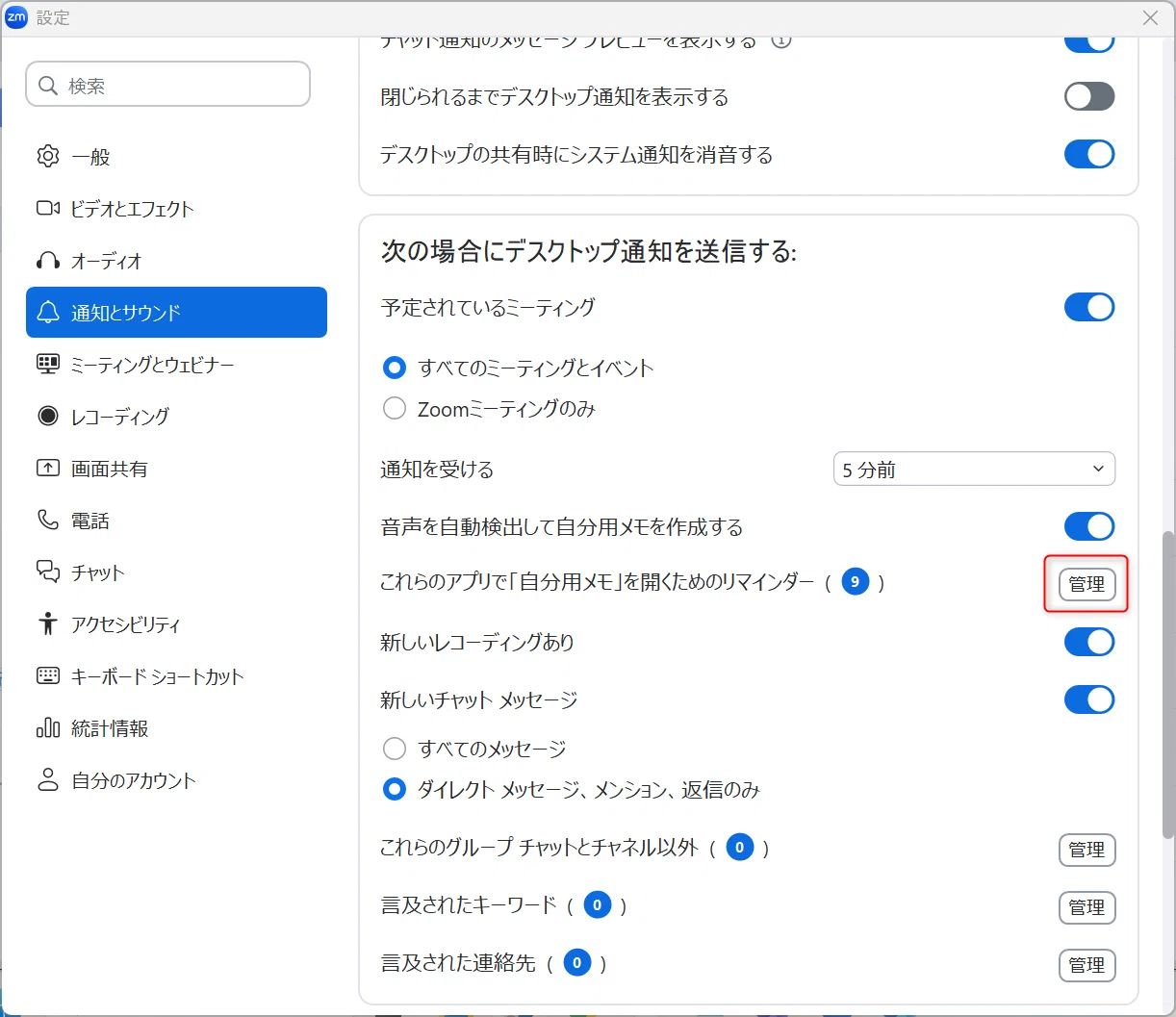Screen dimensions: 1176x1017
Task: Click the 0 badge by 言及された連絡先
Action: pos(577,963)
